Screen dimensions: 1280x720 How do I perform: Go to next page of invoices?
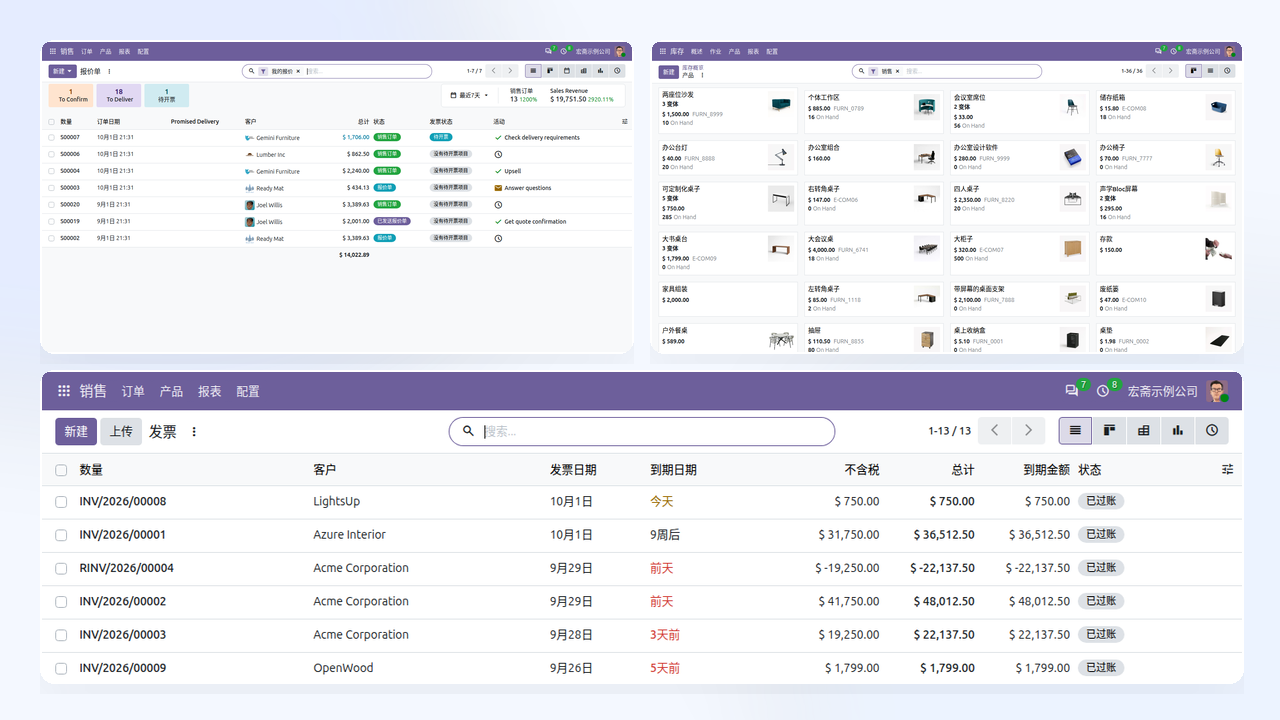pyautogui.click(x=1028, y=430)
